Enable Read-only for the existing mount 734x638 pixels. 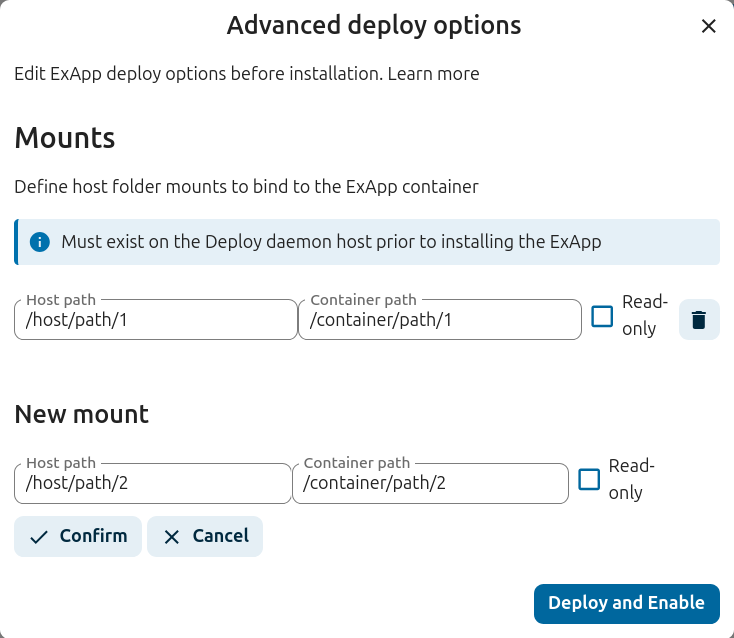(x=602, y=317)
